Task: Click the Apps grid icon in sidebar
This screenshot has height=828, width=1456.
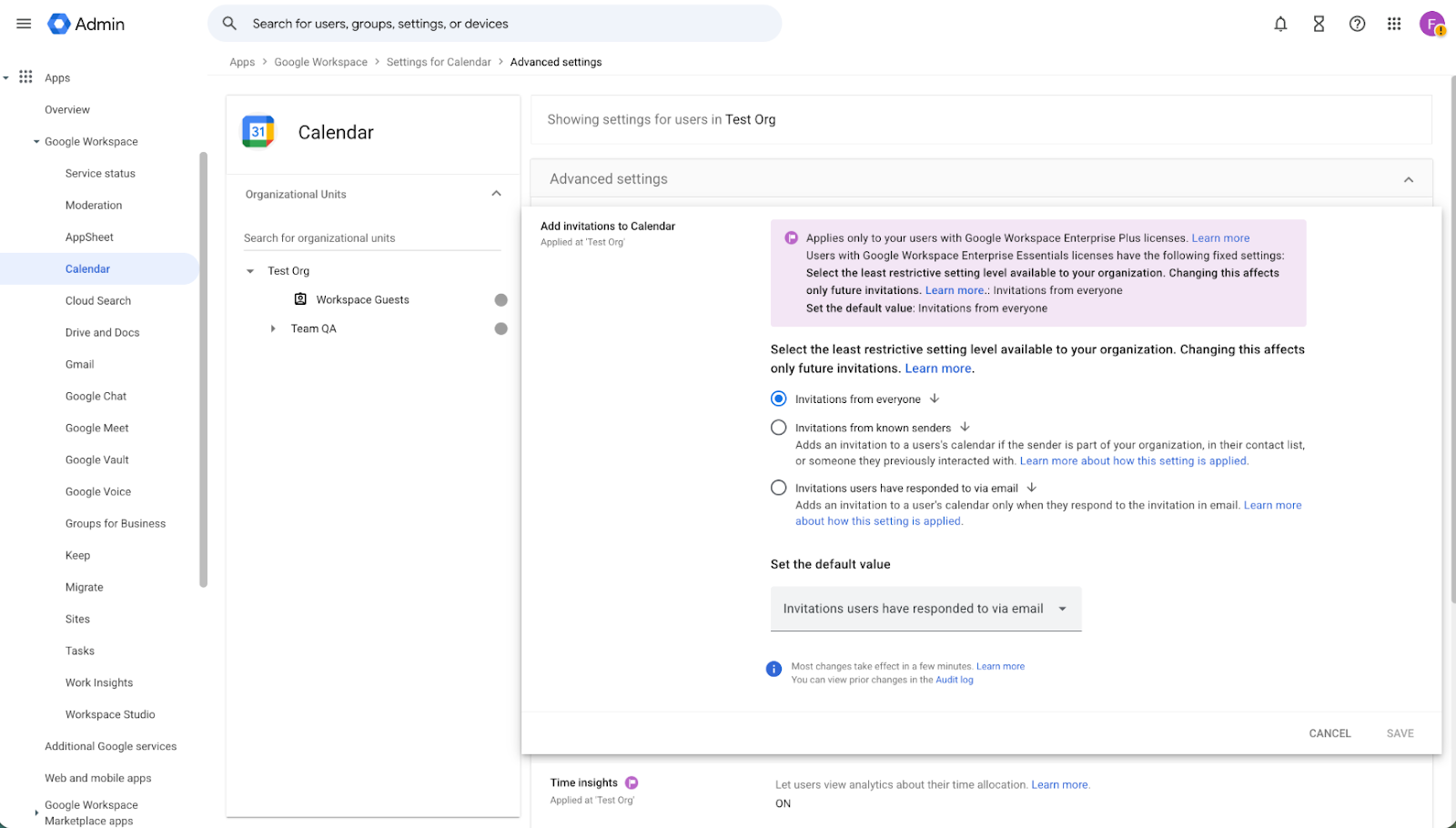Action: [x=25, y=77]
